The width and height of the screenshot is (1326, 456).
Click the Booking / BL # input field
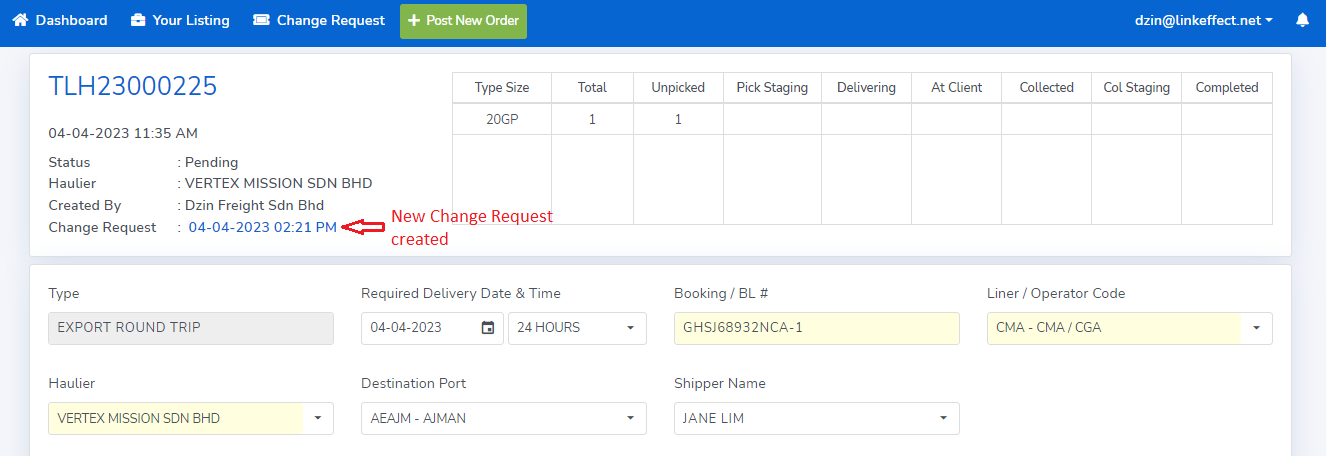click(816, 328)
